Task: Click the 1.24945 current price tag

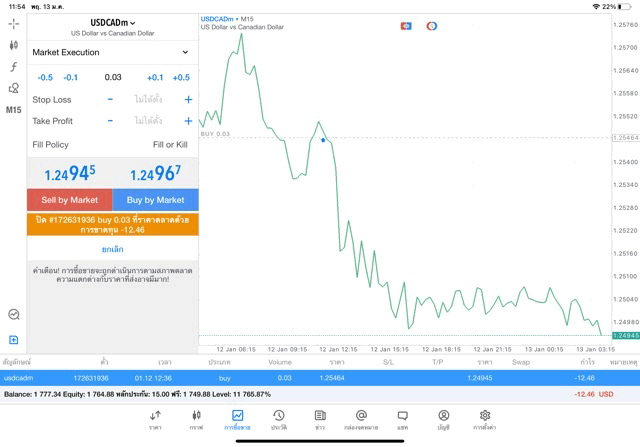Action: click(x=626, y=336)
